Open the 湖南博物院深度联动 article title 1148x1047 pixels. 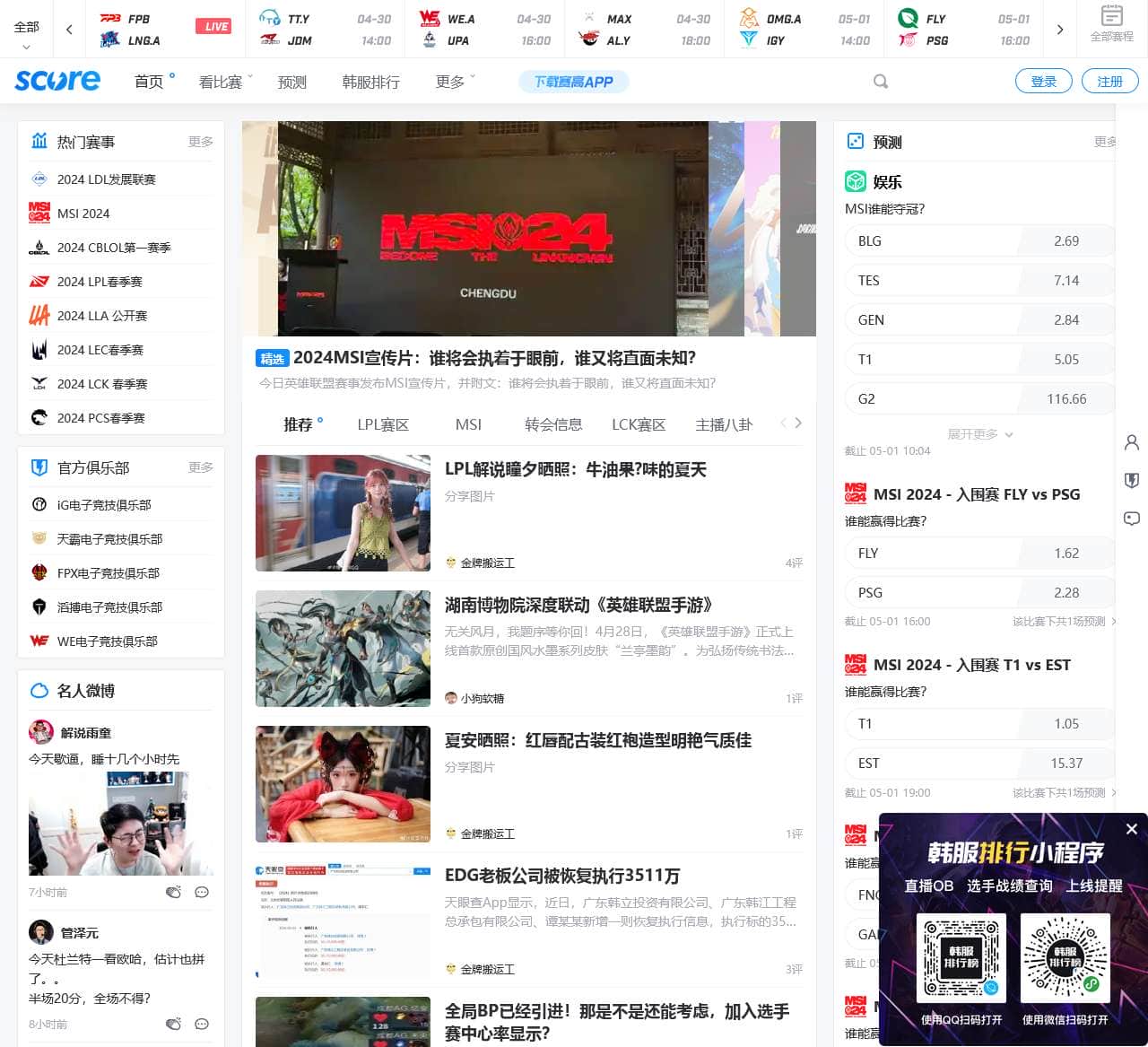tap(578, 605)
